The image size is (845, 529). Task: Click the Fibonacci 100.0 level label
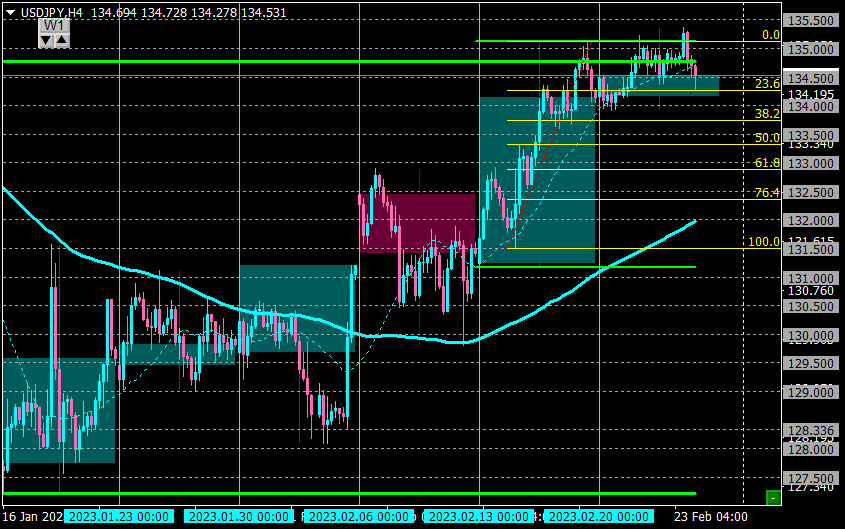tap(764, 242)
